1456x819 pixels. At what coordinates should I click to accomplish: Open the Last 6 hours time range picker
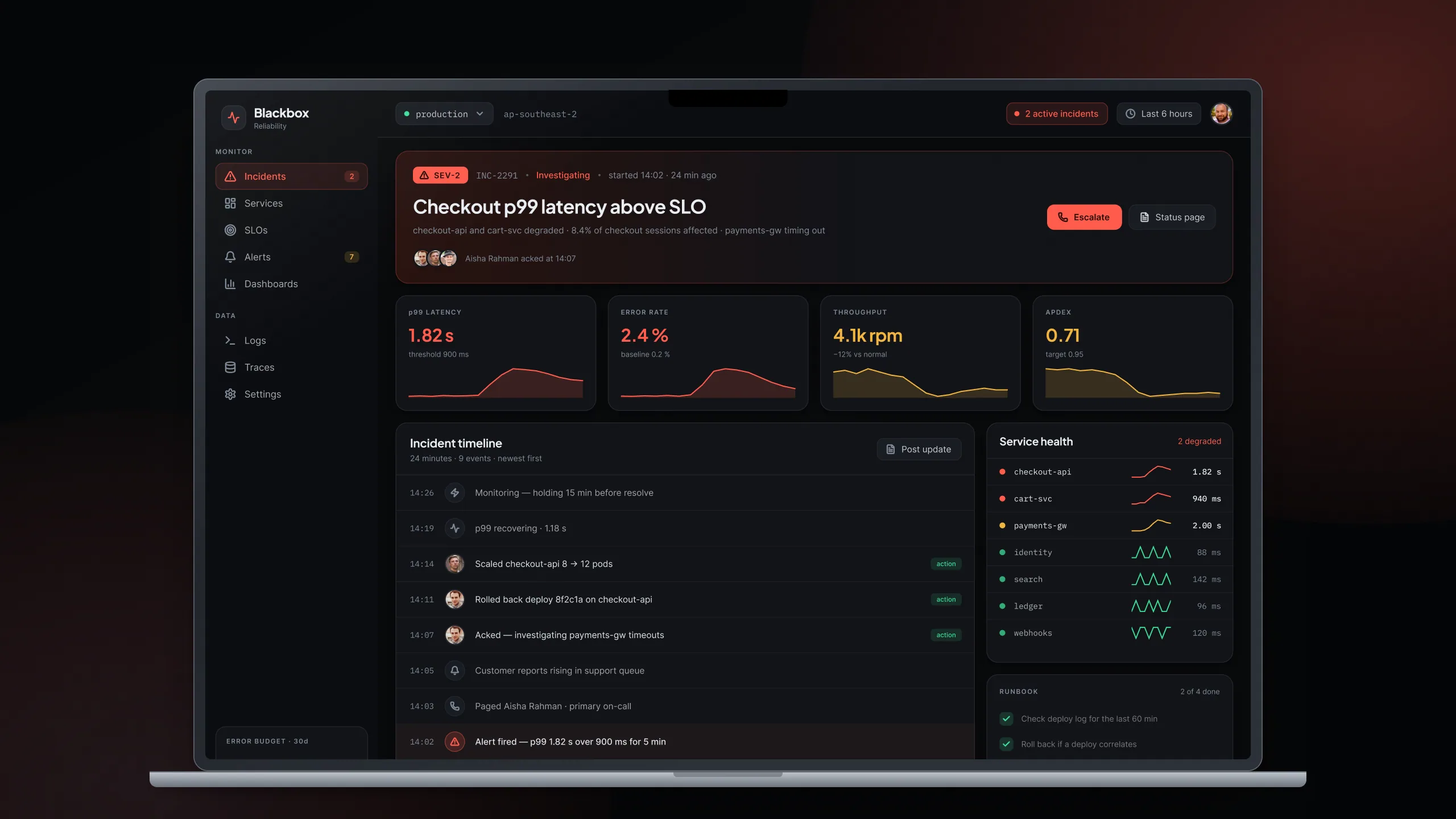(x=1159, y=114)
